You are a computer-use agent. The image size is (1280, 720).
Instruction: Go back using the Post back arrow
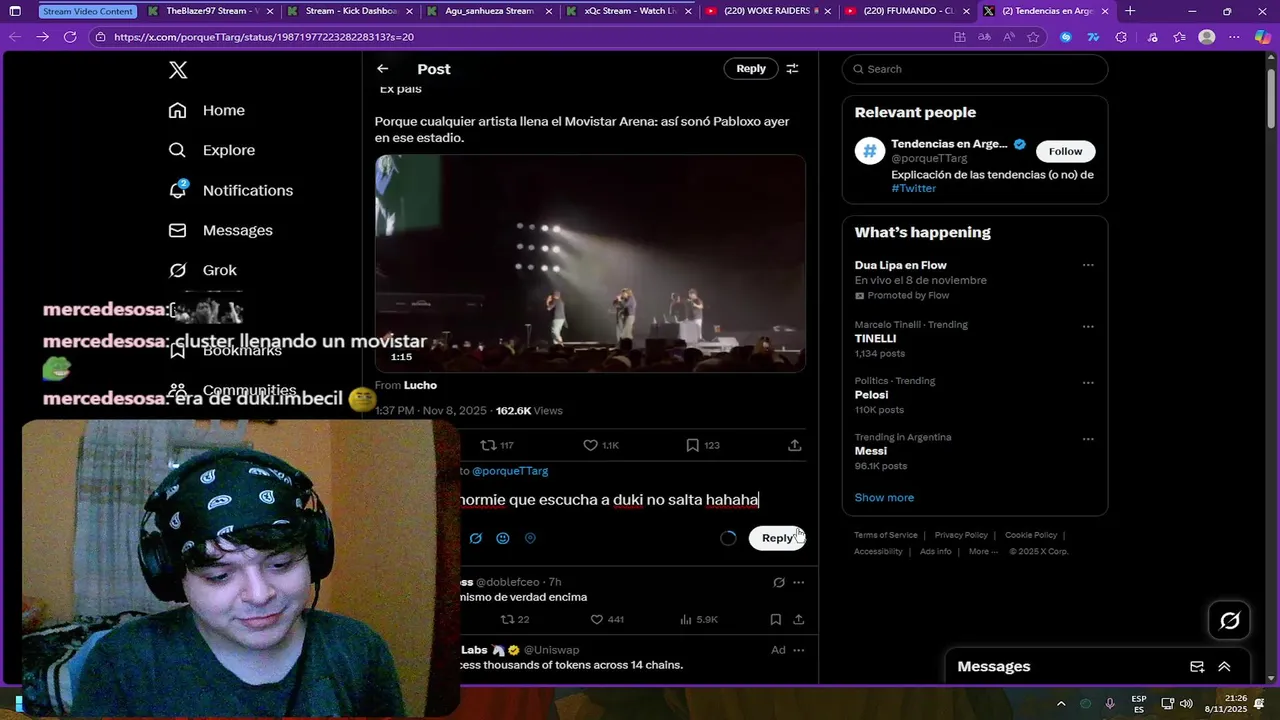coord(382,69)
